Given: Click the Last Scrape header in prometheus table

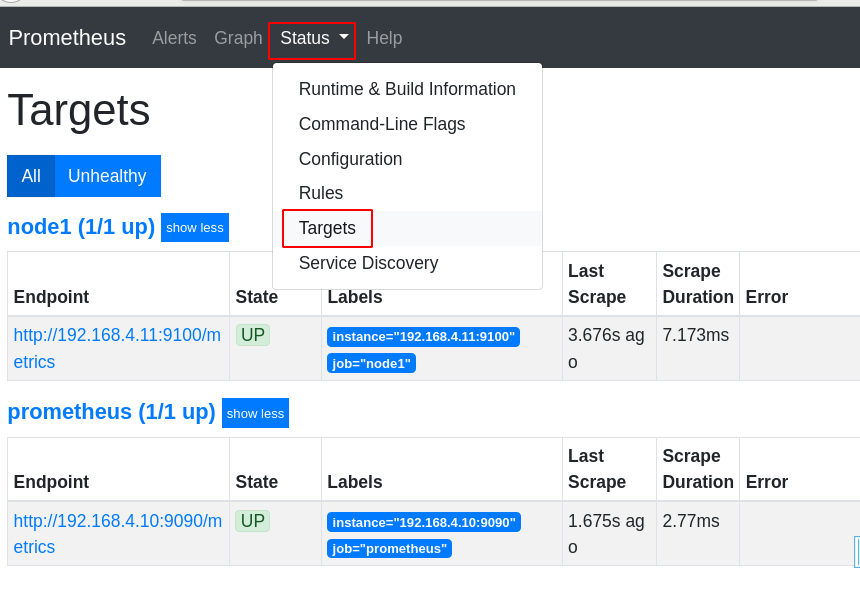Looking at the screenshot, I should coord(597,469).
